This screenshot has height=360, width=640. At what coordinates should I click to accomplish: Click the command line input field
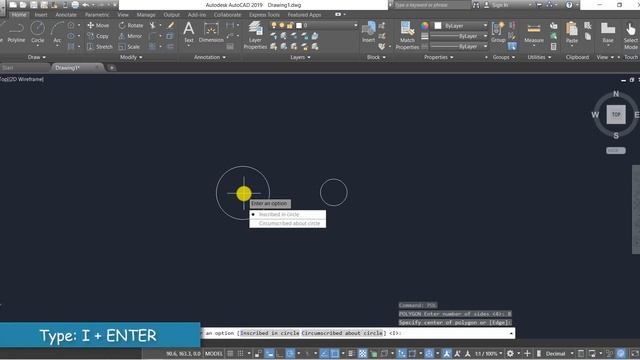(358, 333)
